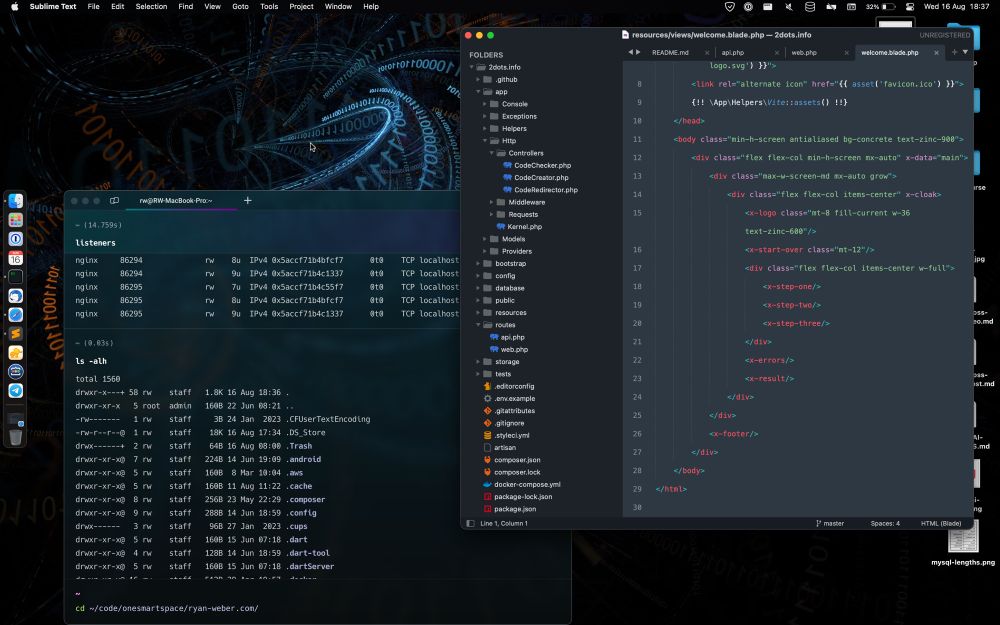This screenshot has width=1000, height=625.
Task: Open the Selection menu
Action: [151, 6]
